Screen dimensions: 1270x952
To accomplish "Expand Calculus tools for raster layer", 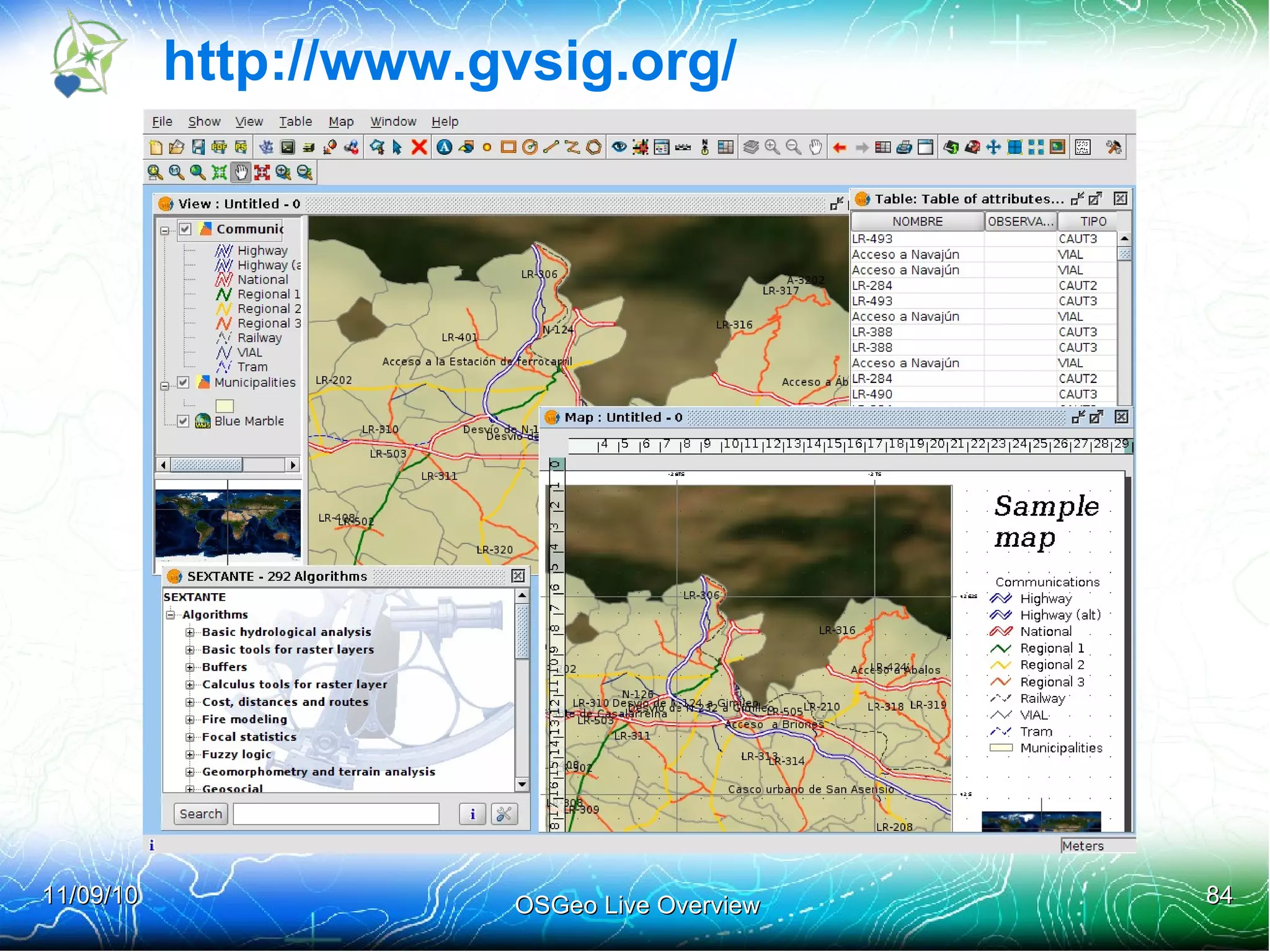I will click(x=190, y=684).
